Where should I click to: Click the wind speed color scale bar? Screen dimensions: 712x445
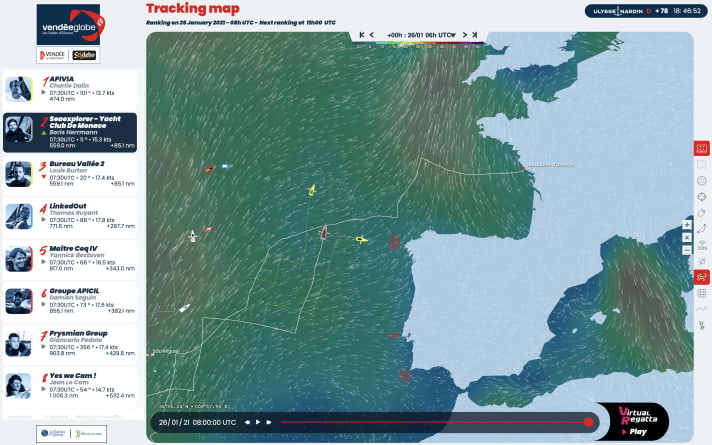pos(418,45)
